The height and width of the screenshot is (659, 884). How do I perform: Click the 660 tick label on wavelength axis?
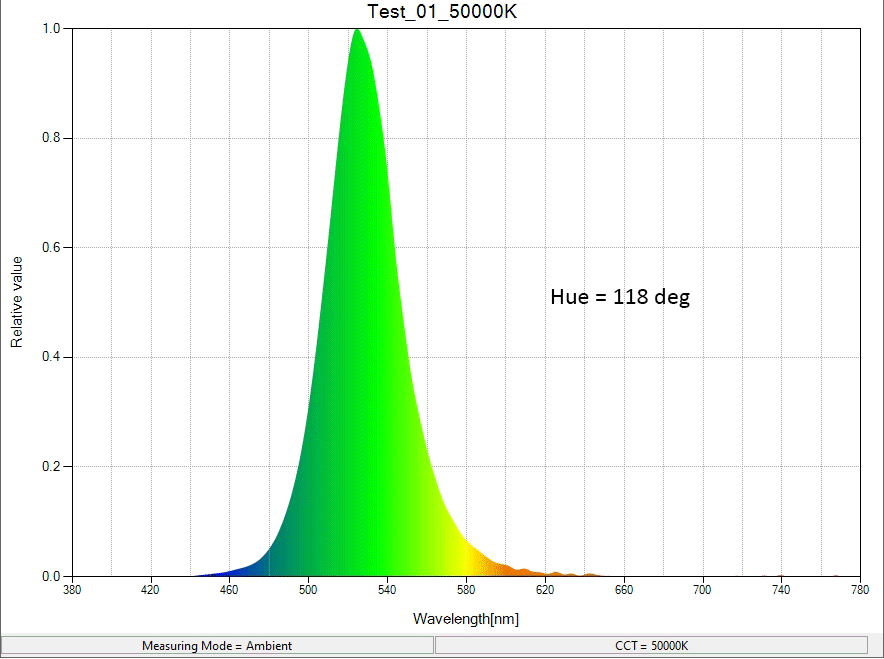[x=624, y=590]
